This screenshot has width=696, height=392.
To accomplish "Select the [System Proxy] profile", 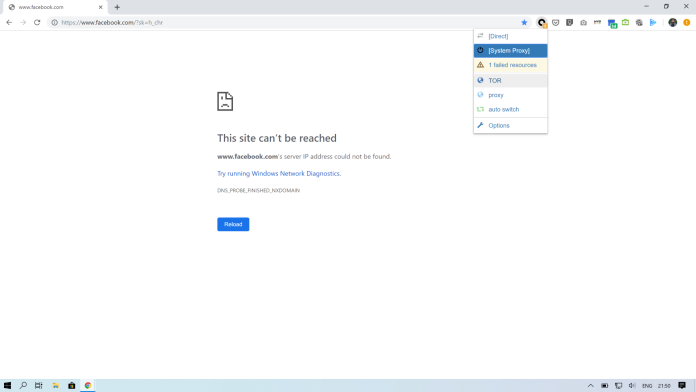I will click(510, 51).
